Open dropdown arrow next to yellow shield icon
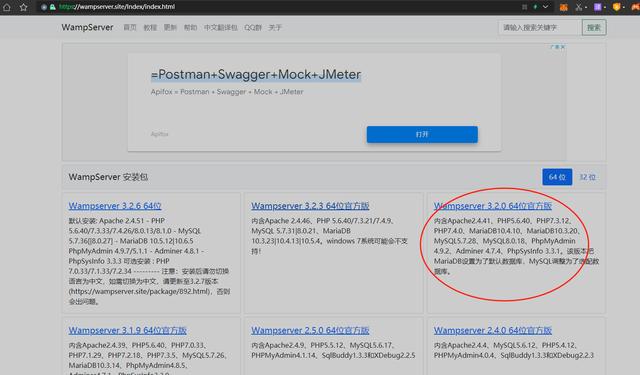This screenshot has width=640, height=375. (x=624, y=7)
